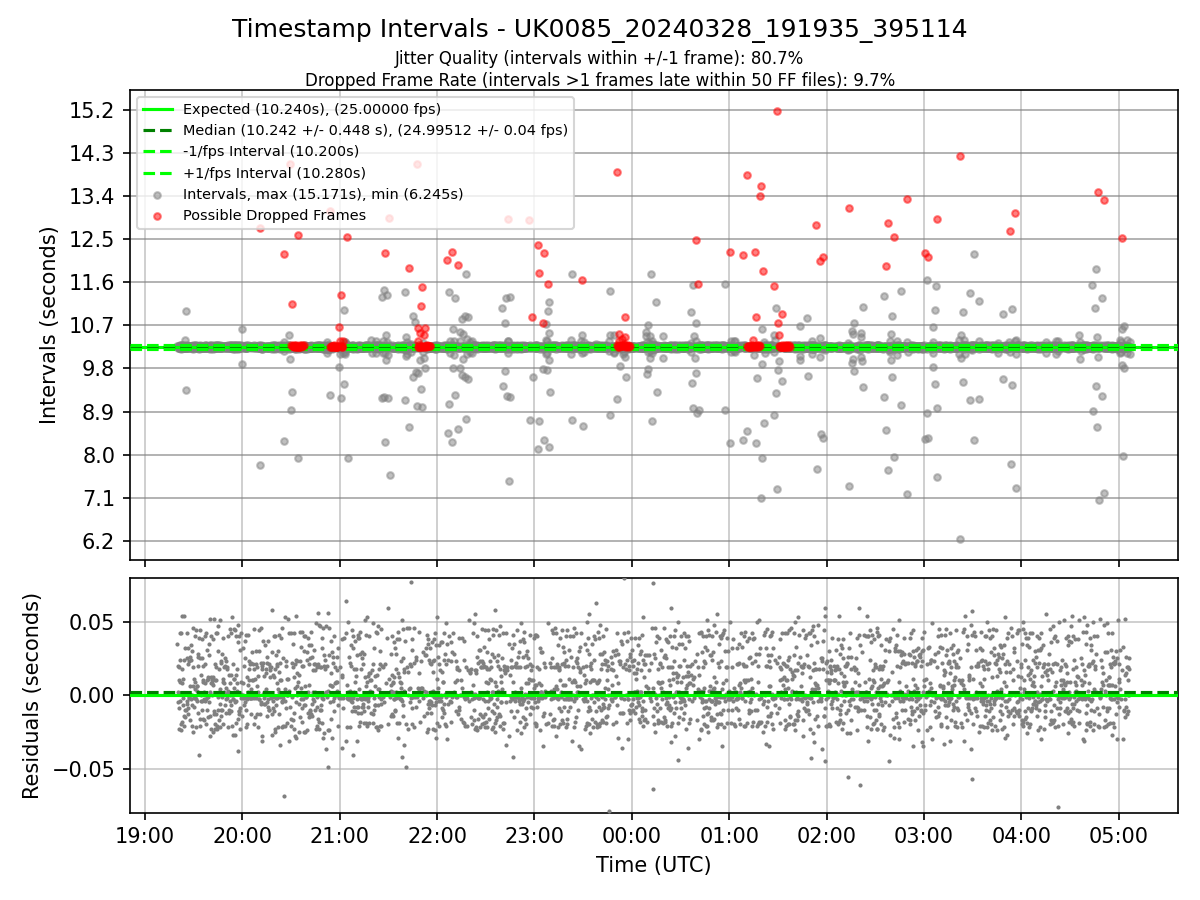The height and width of the screenshot is (900, 1200).
Task: Click the residuals tick label '0.00'
Action: (x=92, y=695)
